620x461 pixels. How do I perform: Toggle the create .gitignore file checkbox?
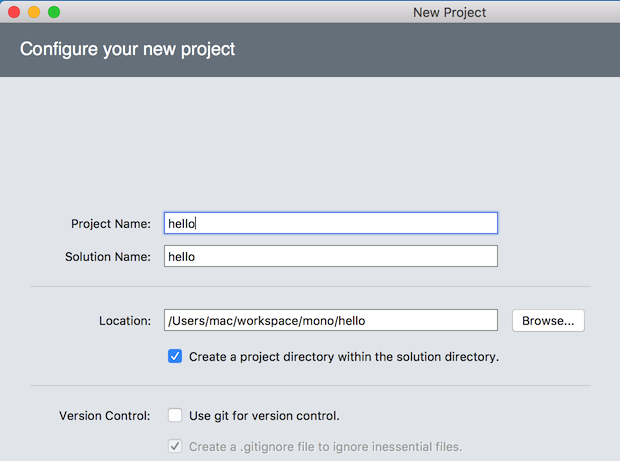pyautogui.click(x=175, y=446)
